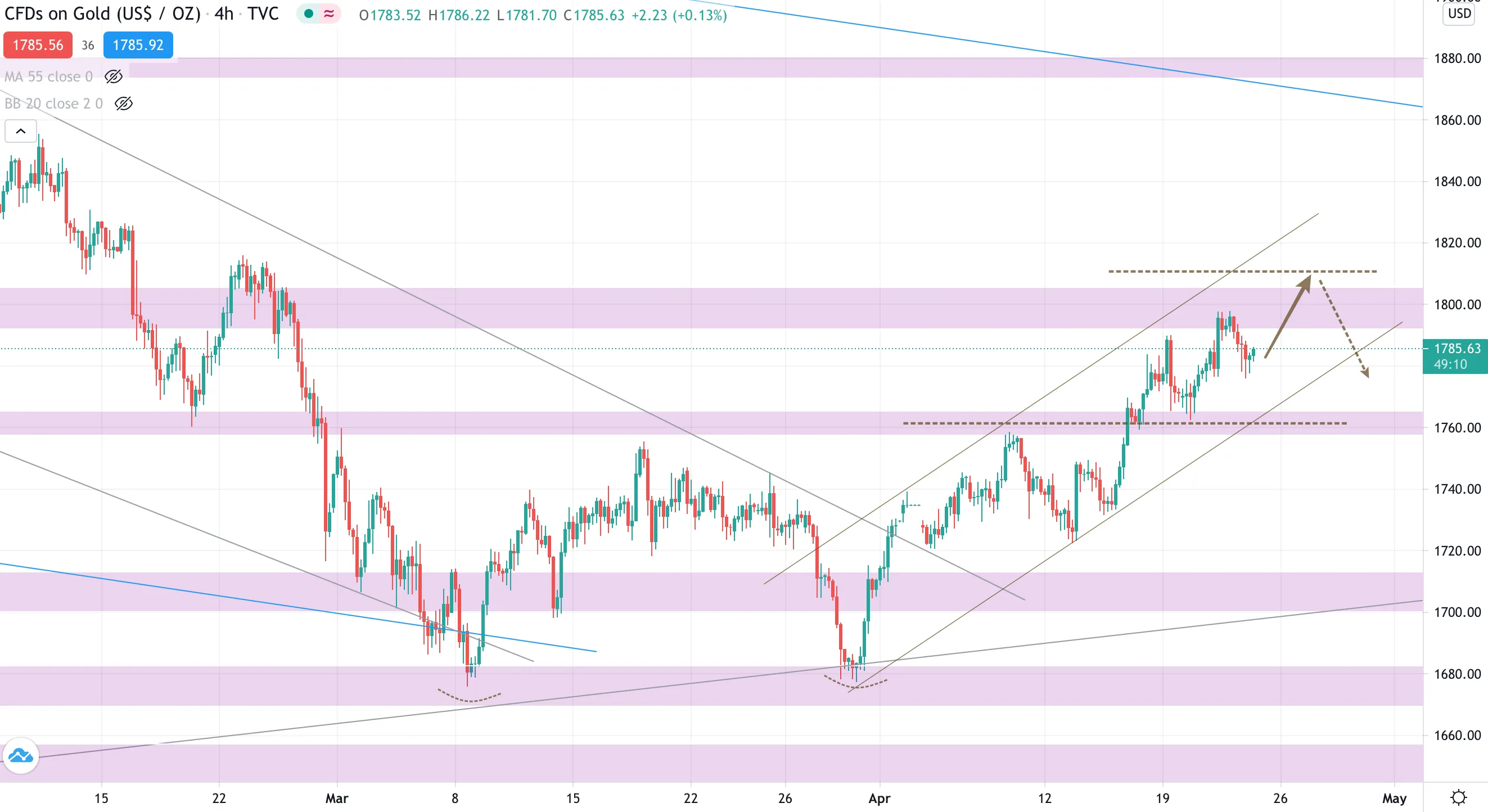Click the 1680.00 price scale label
The width and height of the screenshot is (1488, 812).
coord(1458,674)
